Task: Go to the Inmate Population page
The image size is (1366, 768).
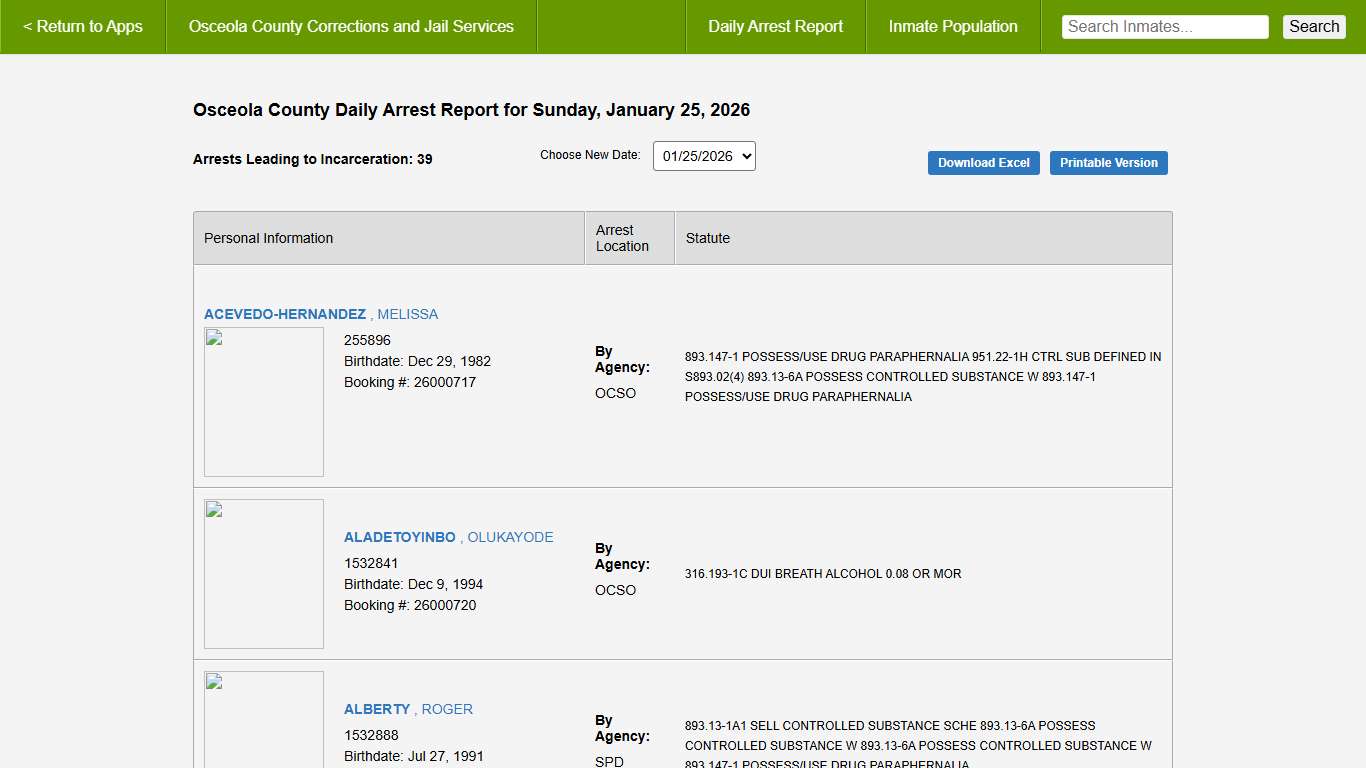Action: [953, 27]
